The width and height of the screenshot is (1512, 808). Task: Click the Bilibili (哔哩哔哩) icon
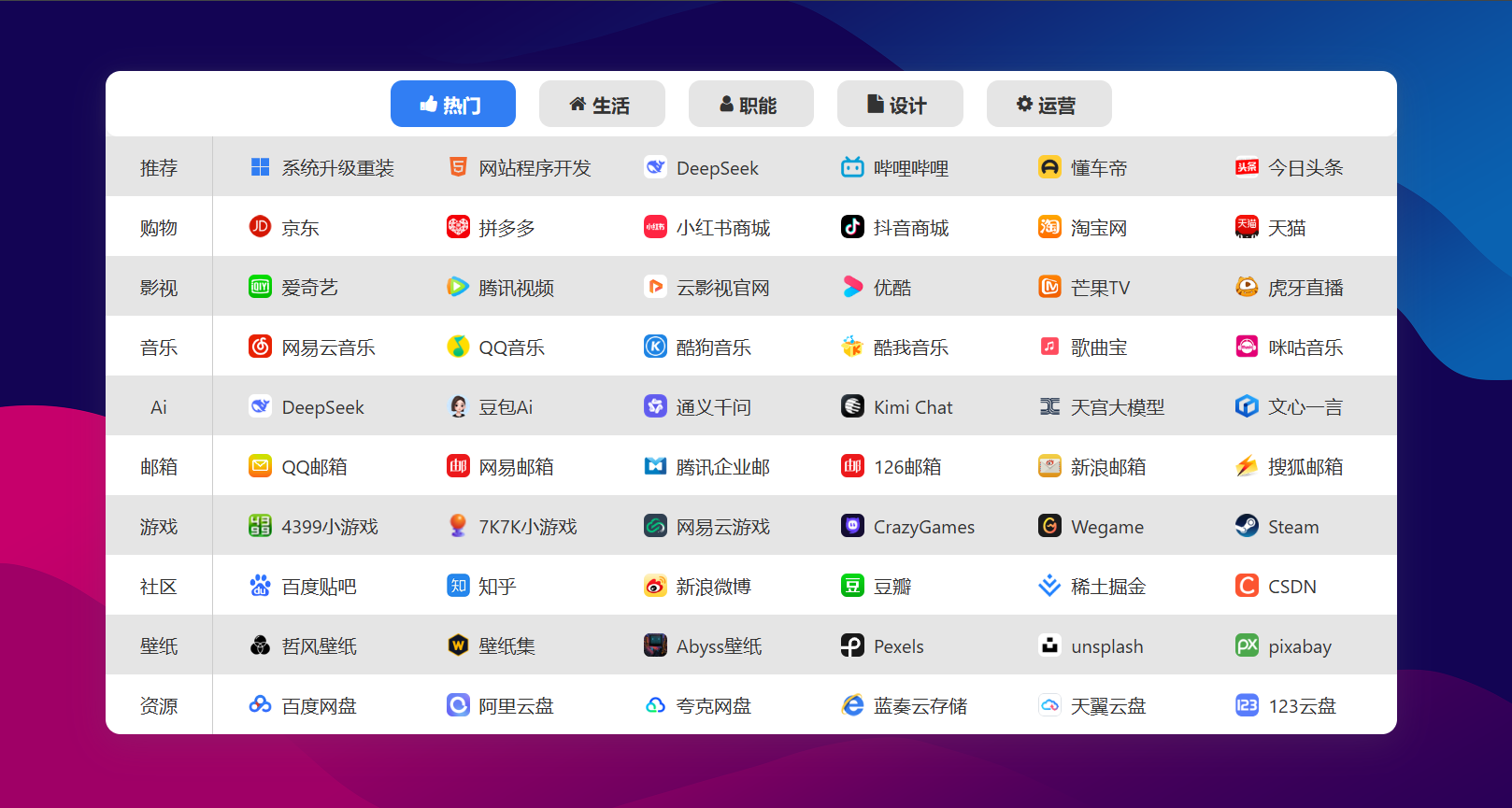point(851,167)
